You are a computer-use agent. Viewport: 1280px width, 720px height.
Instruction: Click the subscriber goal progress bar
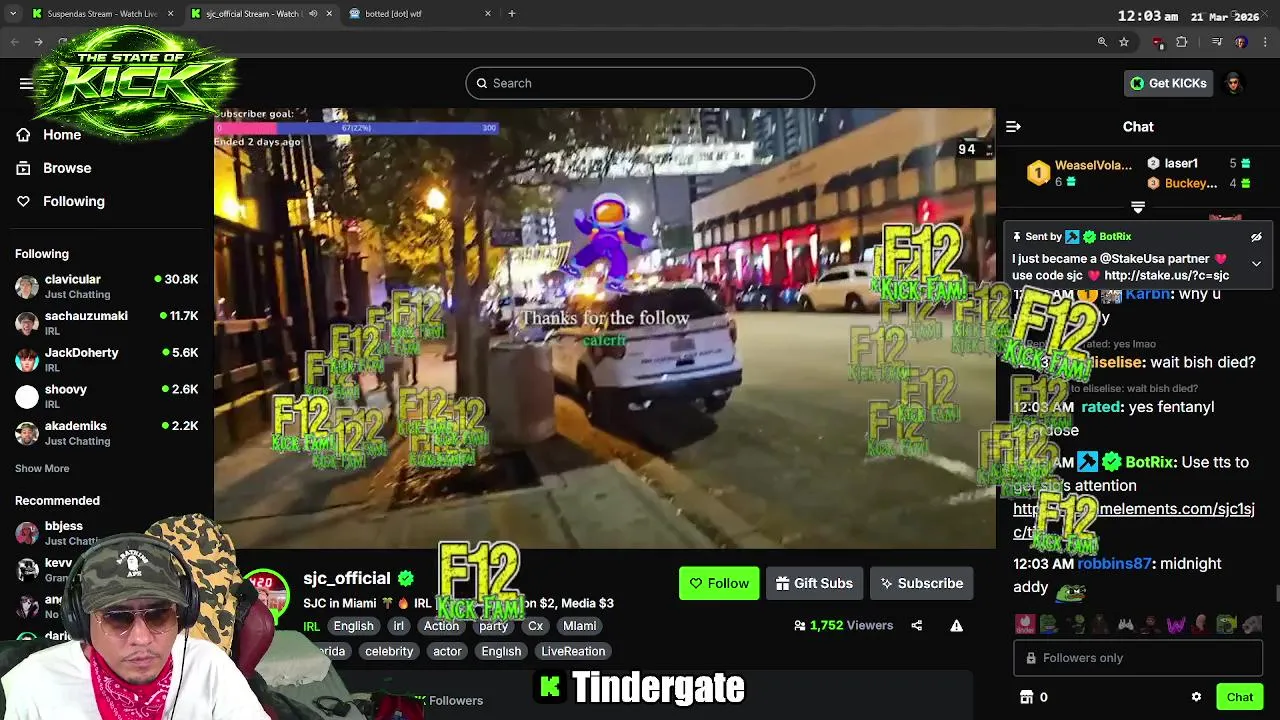point(357,128)
